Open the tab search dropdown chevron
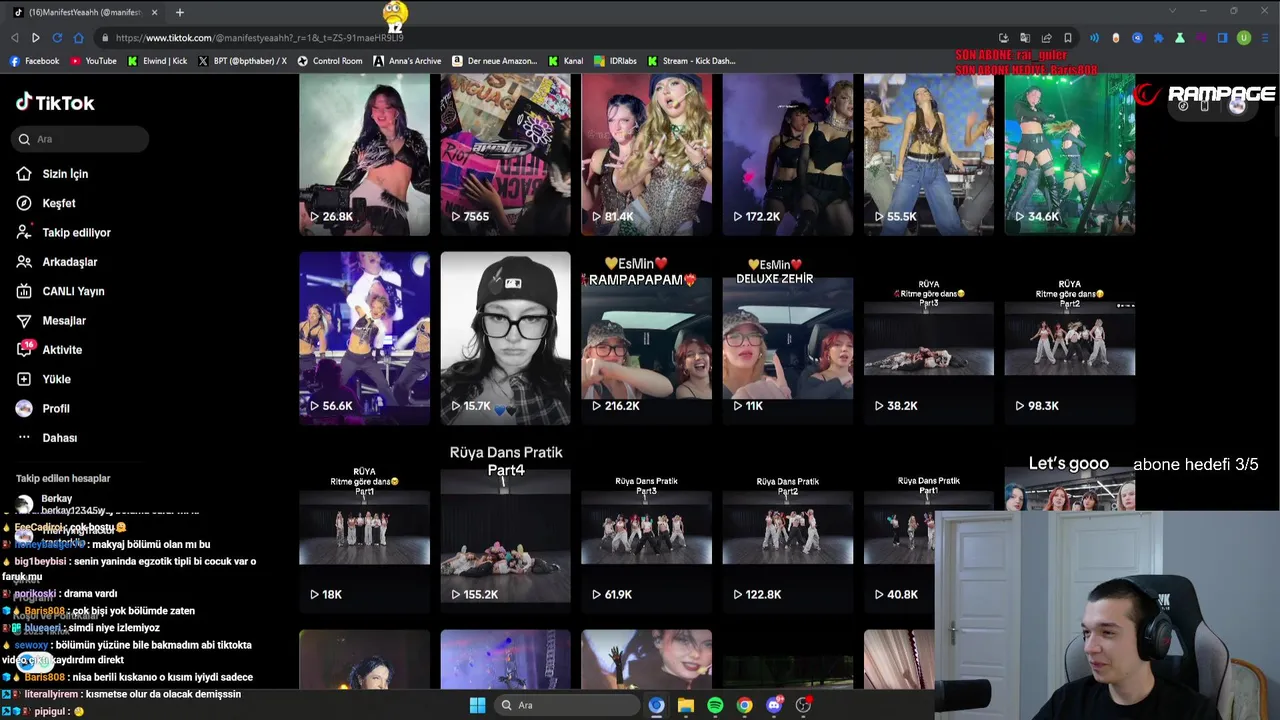The height and width of the screenshot is (720, 1280). pos(1172,11)
